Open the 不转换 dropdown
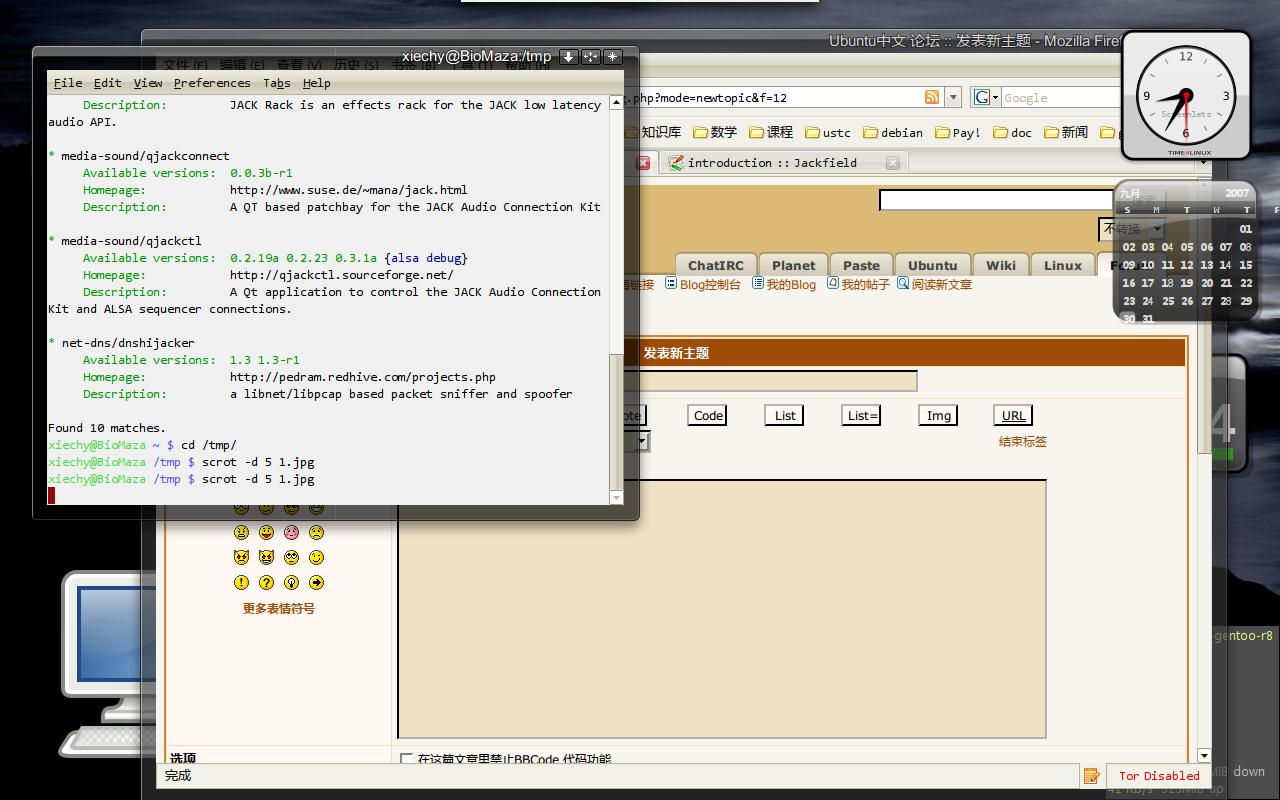The height and width of the screenshot is (800, 1280). pos(1131,229)
